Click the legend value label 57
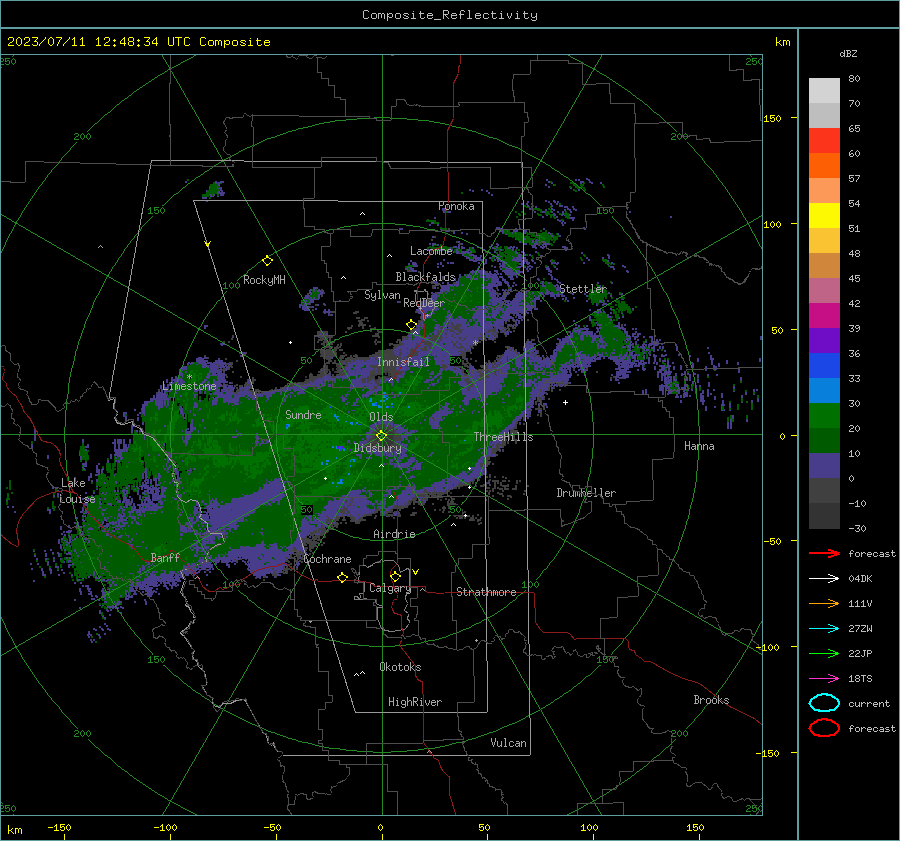Image resolution: width=900 pixels, height=841 pixels. click(854, 179)
